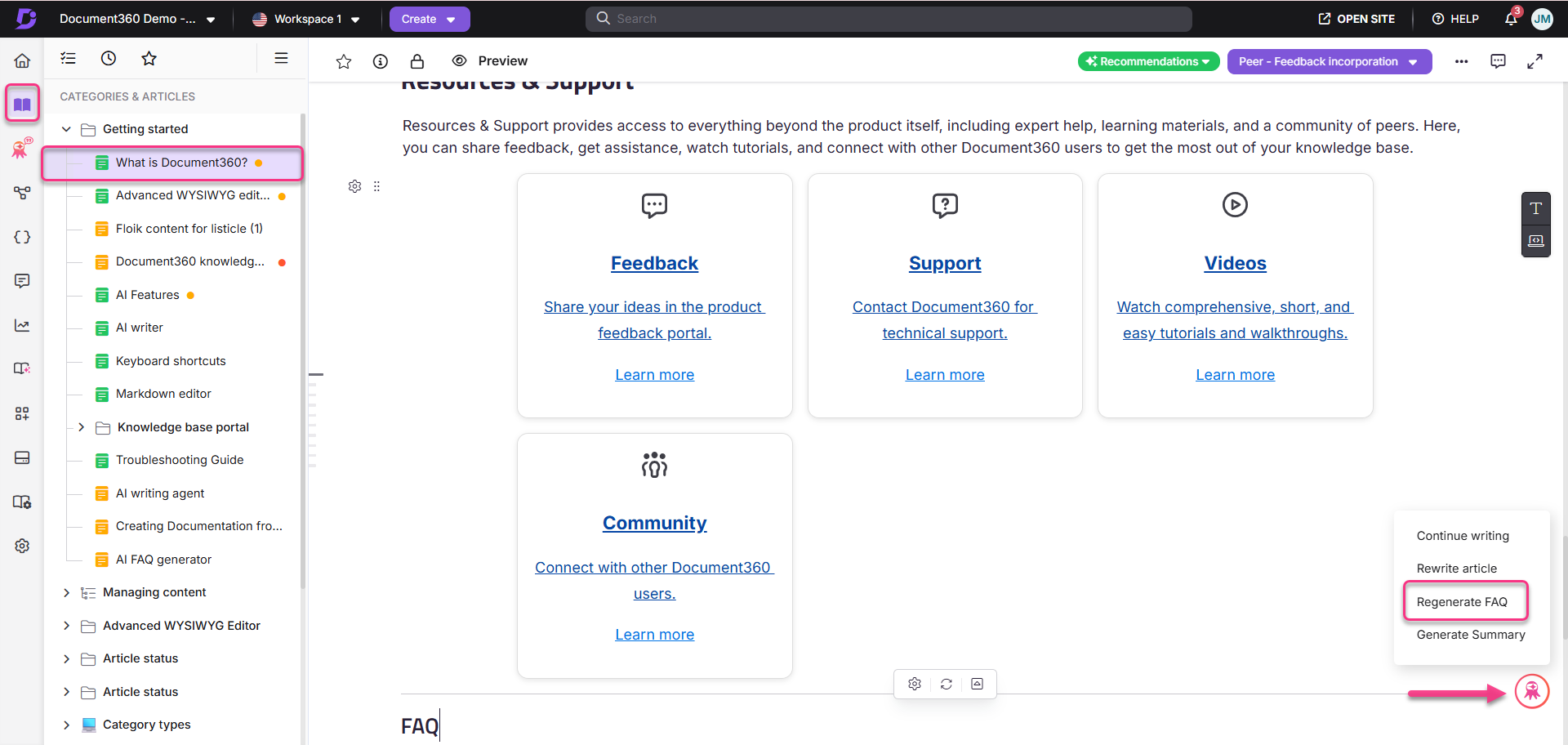The width and height of the screenshot is (1568, 745).
Task: Select Continue writing from the context menu
Action: pos(1463,535)
